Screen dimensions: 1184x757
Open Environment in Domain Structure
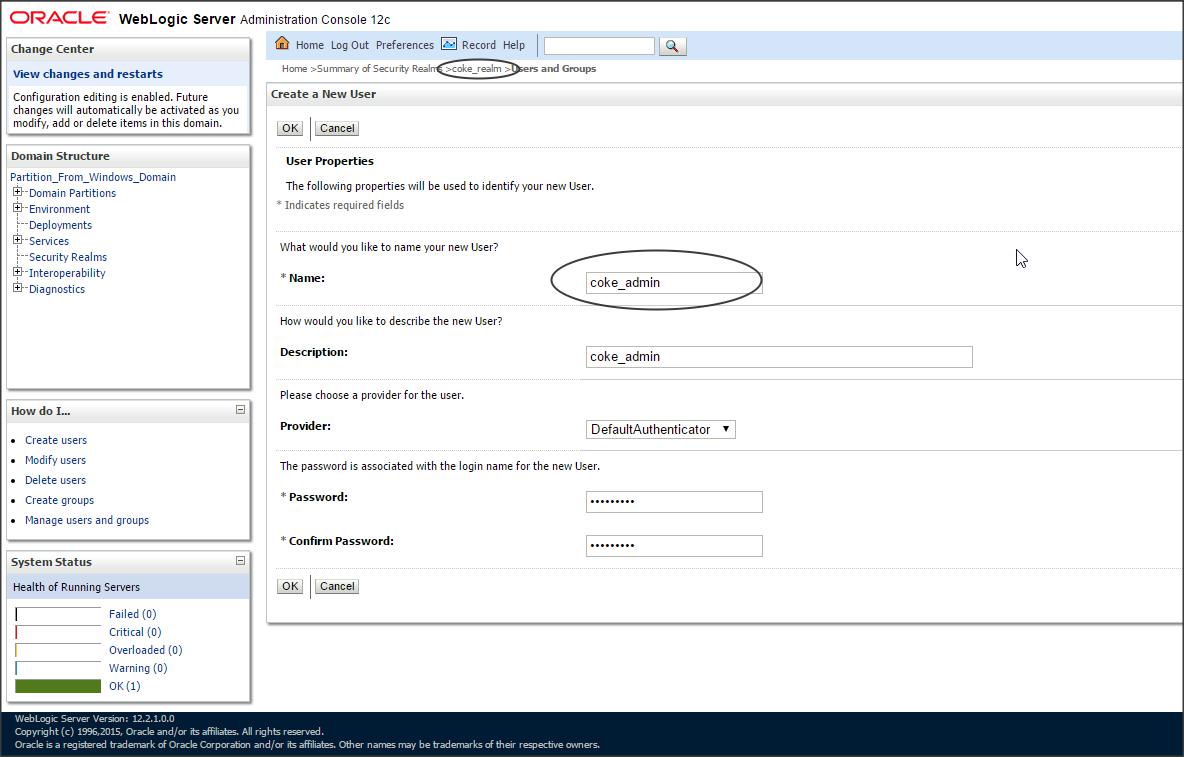[x=59, y=209]
